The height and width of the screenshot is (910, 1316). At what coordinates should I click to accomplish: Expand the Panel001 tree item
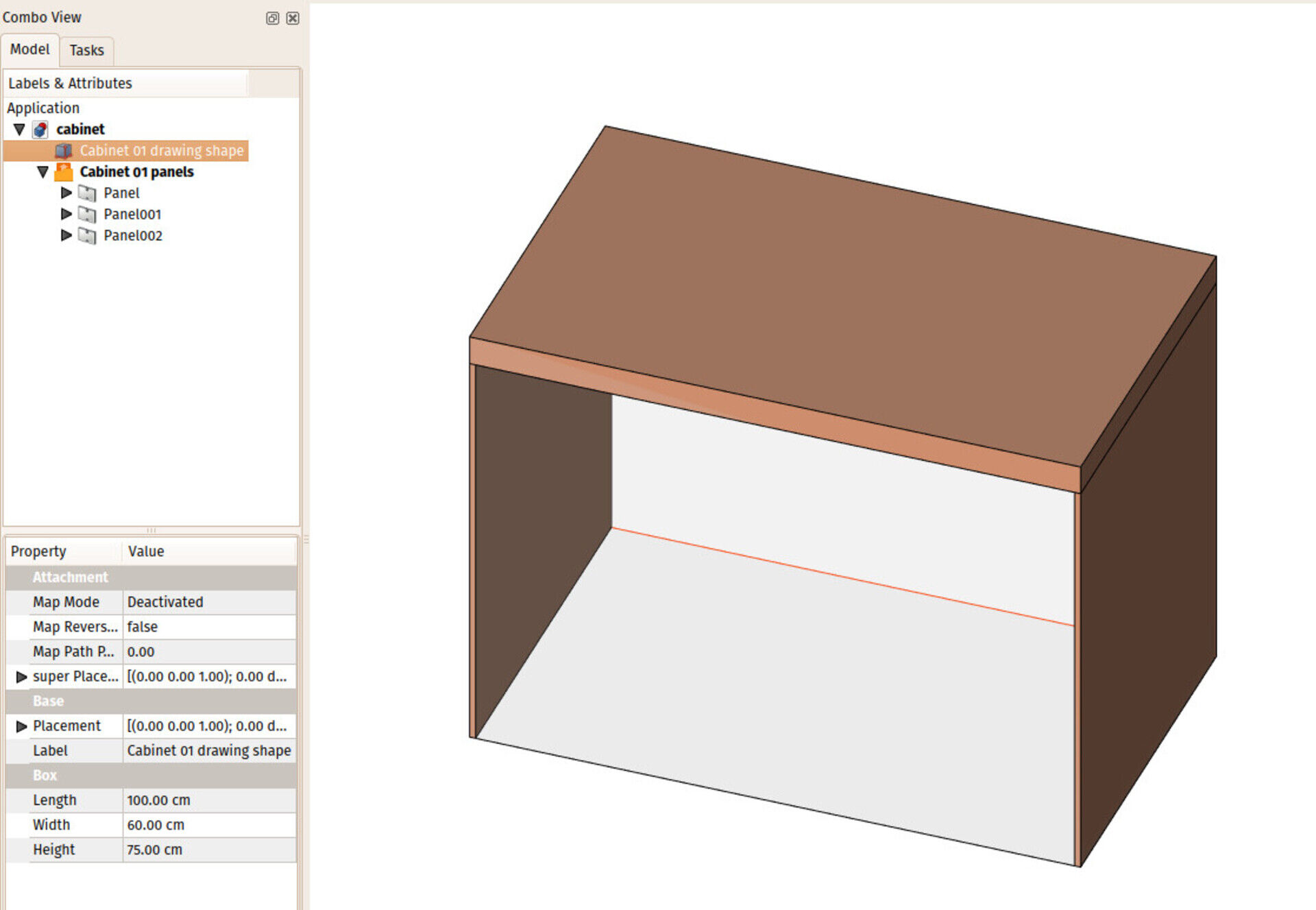tap(66, 215)
